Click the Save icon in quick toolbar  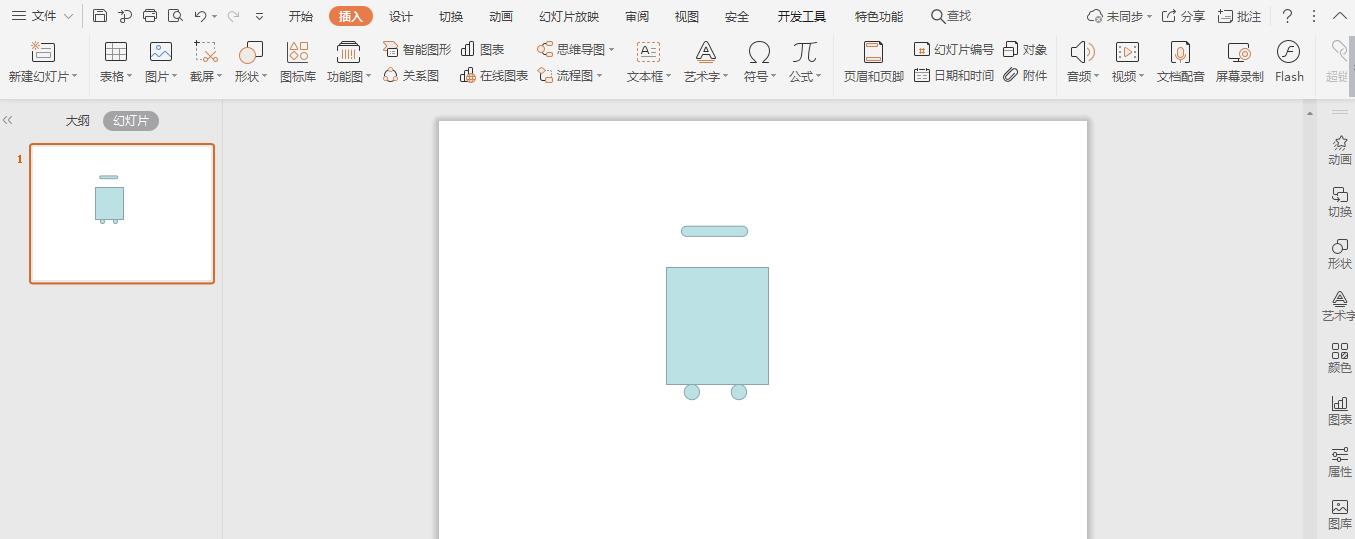(x=100, y=16)
